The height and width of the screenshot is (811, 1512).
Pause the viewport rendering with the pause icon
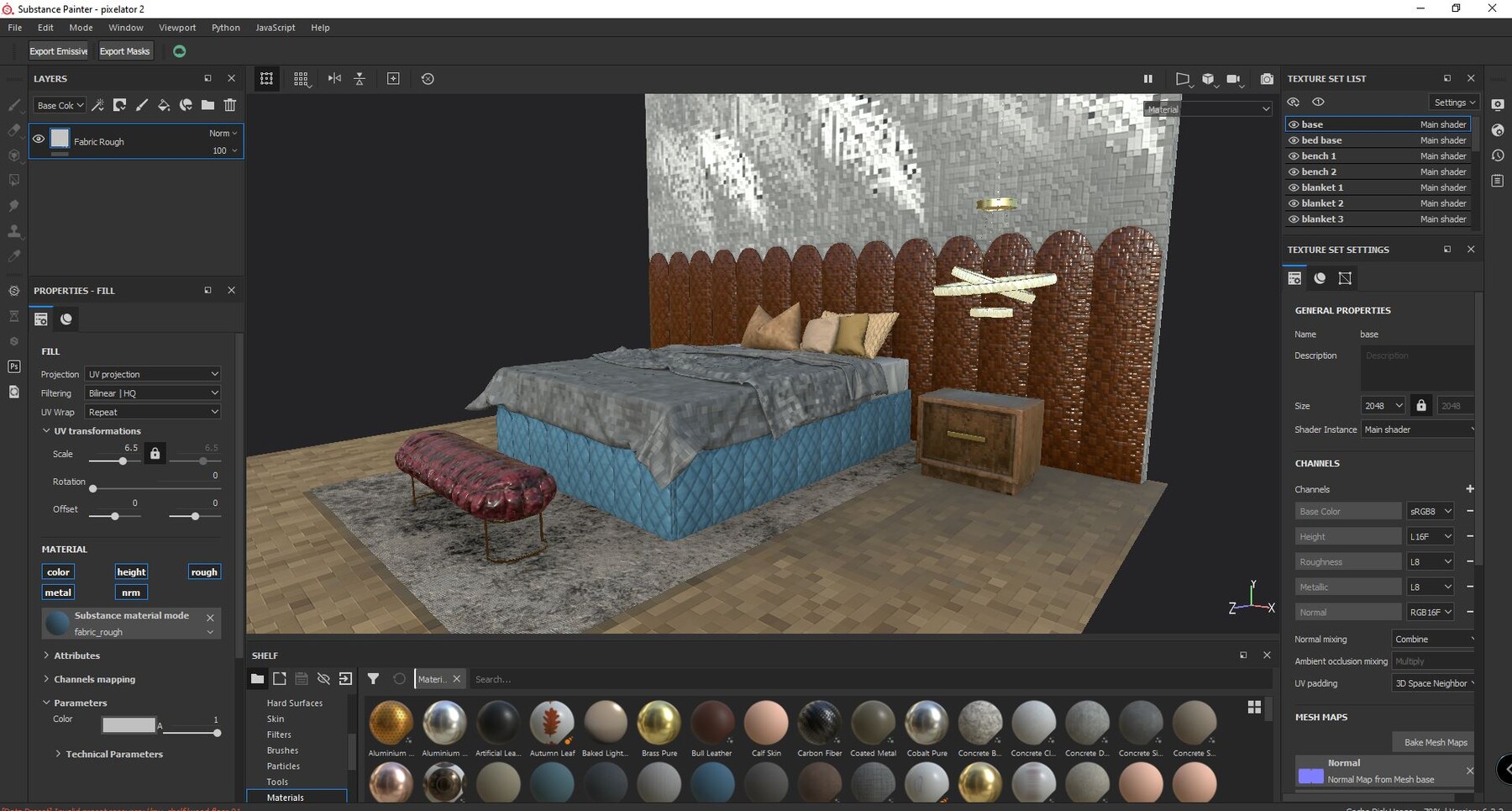[1148, 78]
